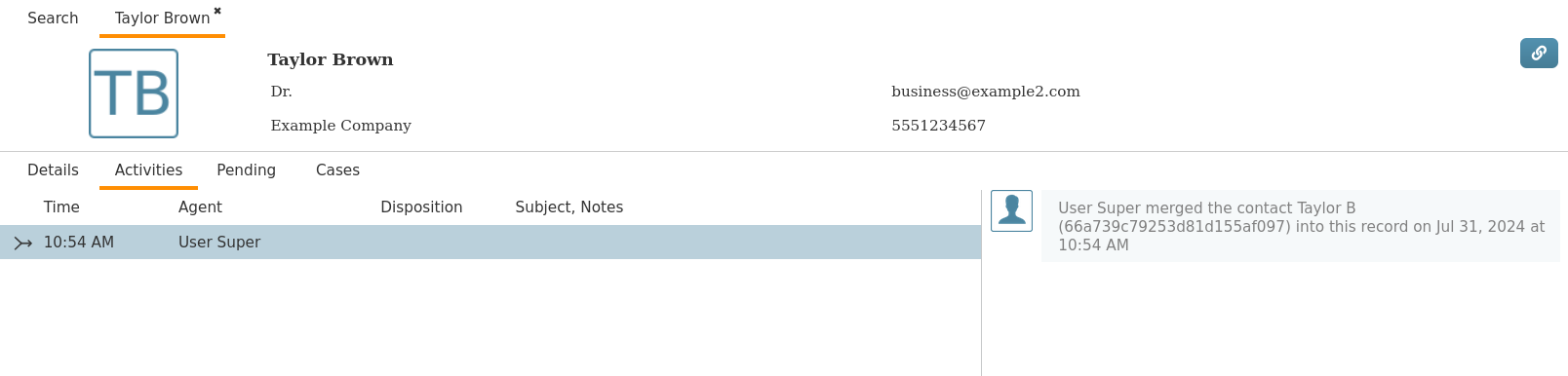This screenshot has width=1568, height=376.
Task: Open the Details tab
Action: (x=53, y=170)
